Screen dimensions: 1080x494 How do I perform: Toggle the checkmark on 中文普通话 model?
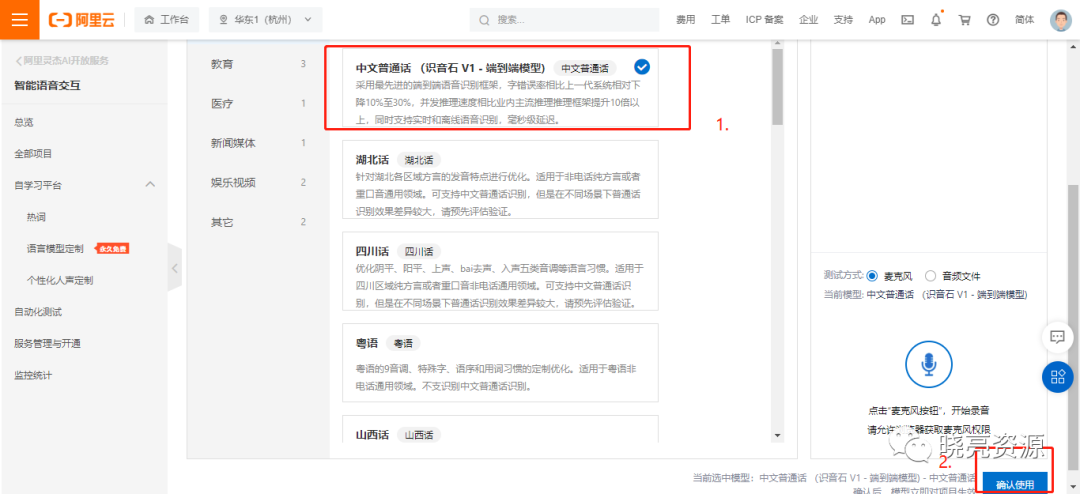[x=642, y=67]
